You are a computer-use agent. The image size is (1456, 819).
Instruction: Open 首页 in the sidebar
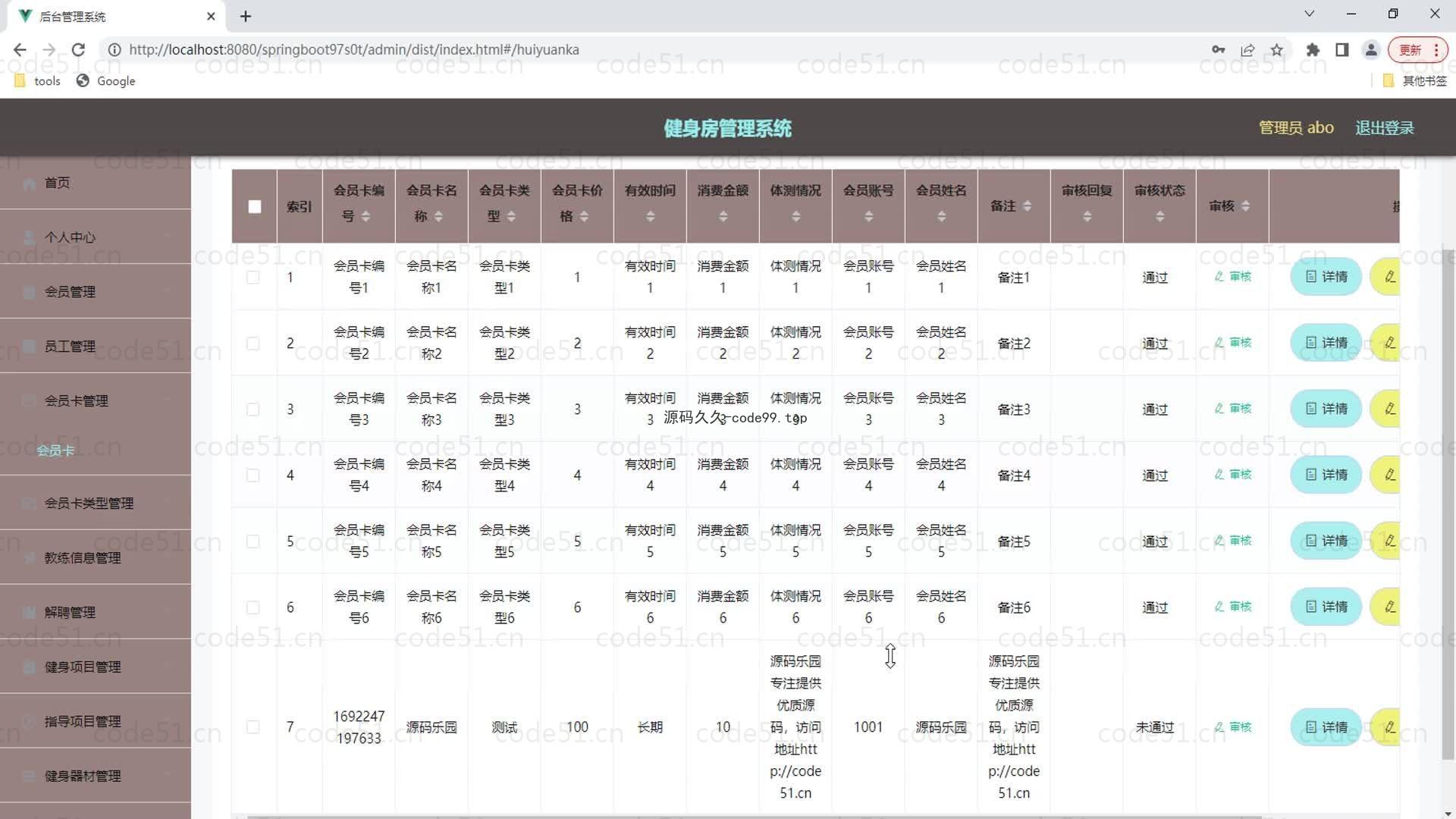click(96, 183)
